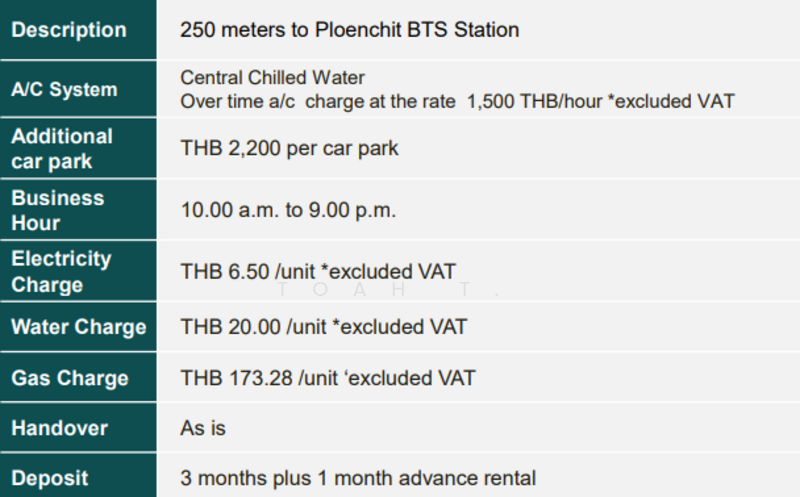The width and height of the screenshot is (800, 497).
Task: Select the 'As is' handover value
Action: [x=203, y=428]
